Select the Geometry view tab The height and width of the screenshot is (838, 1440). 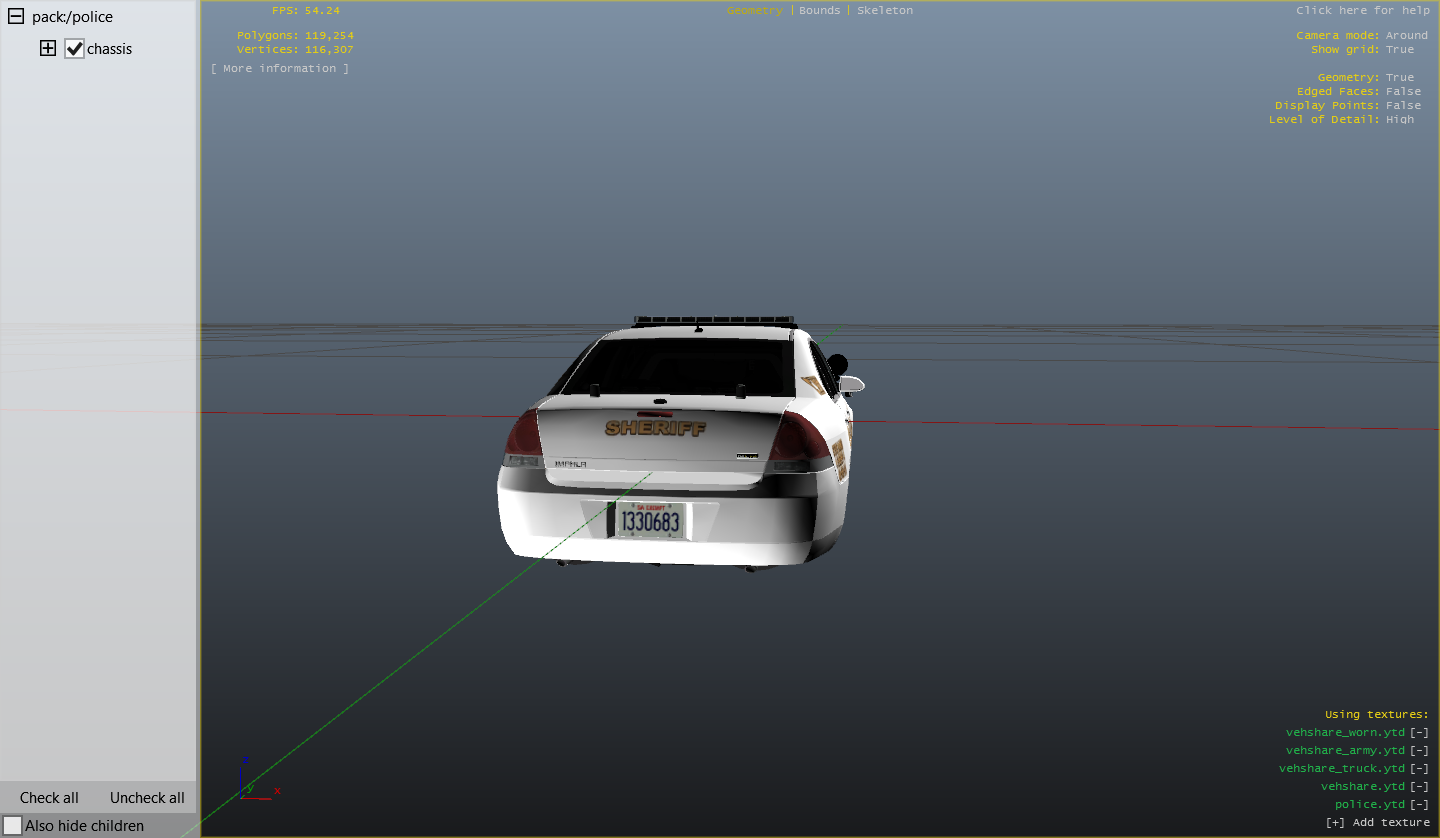point(755,10)
